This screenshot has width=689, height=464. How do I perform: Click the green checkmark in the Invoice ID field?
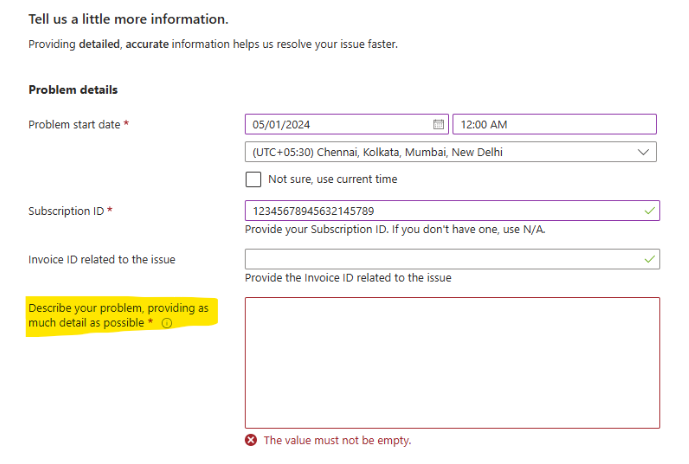click(649, 259)
